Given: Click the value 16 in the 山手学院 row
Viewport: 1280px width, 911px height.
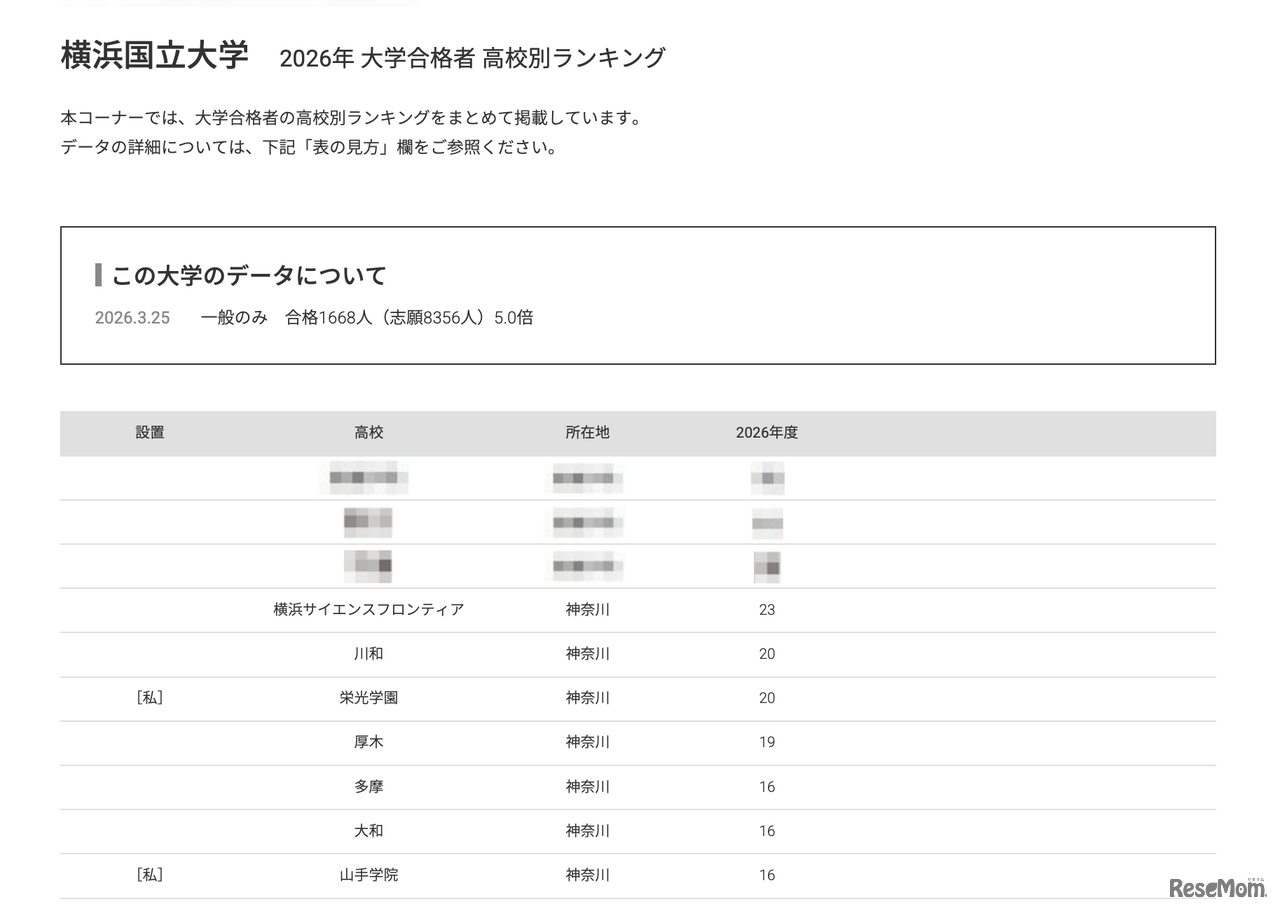Looking at the screenshot, I should pyautogui.click(x=767, y=875).
